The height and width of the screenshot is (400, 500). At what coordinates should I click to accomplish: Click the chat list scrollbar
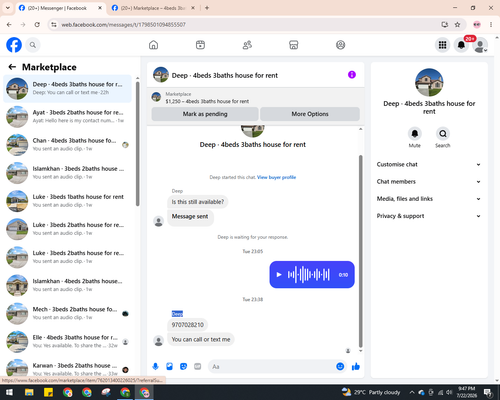[138, 144]
